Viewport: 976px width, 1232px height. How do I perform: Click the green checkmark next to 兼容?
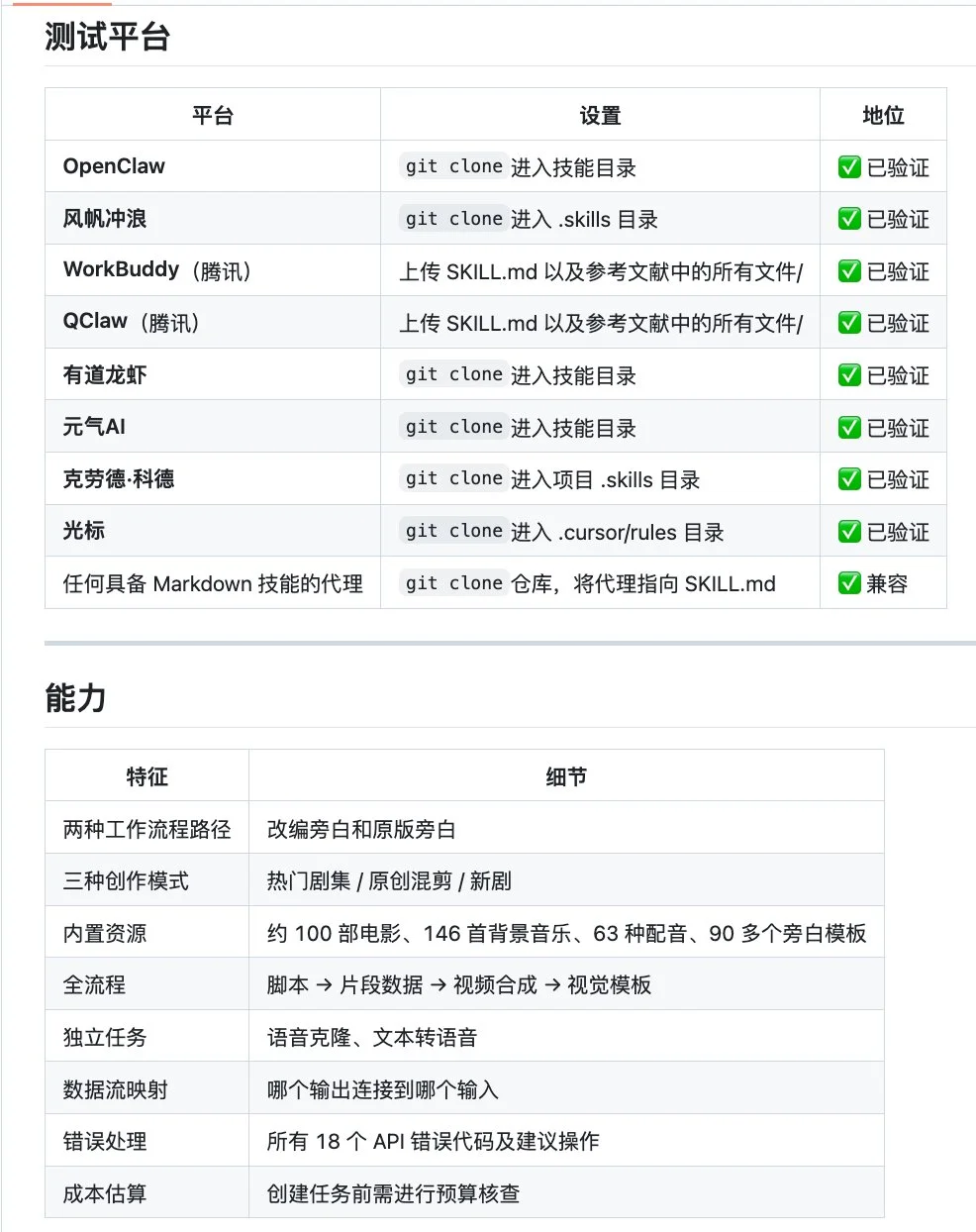coord(849,583)
